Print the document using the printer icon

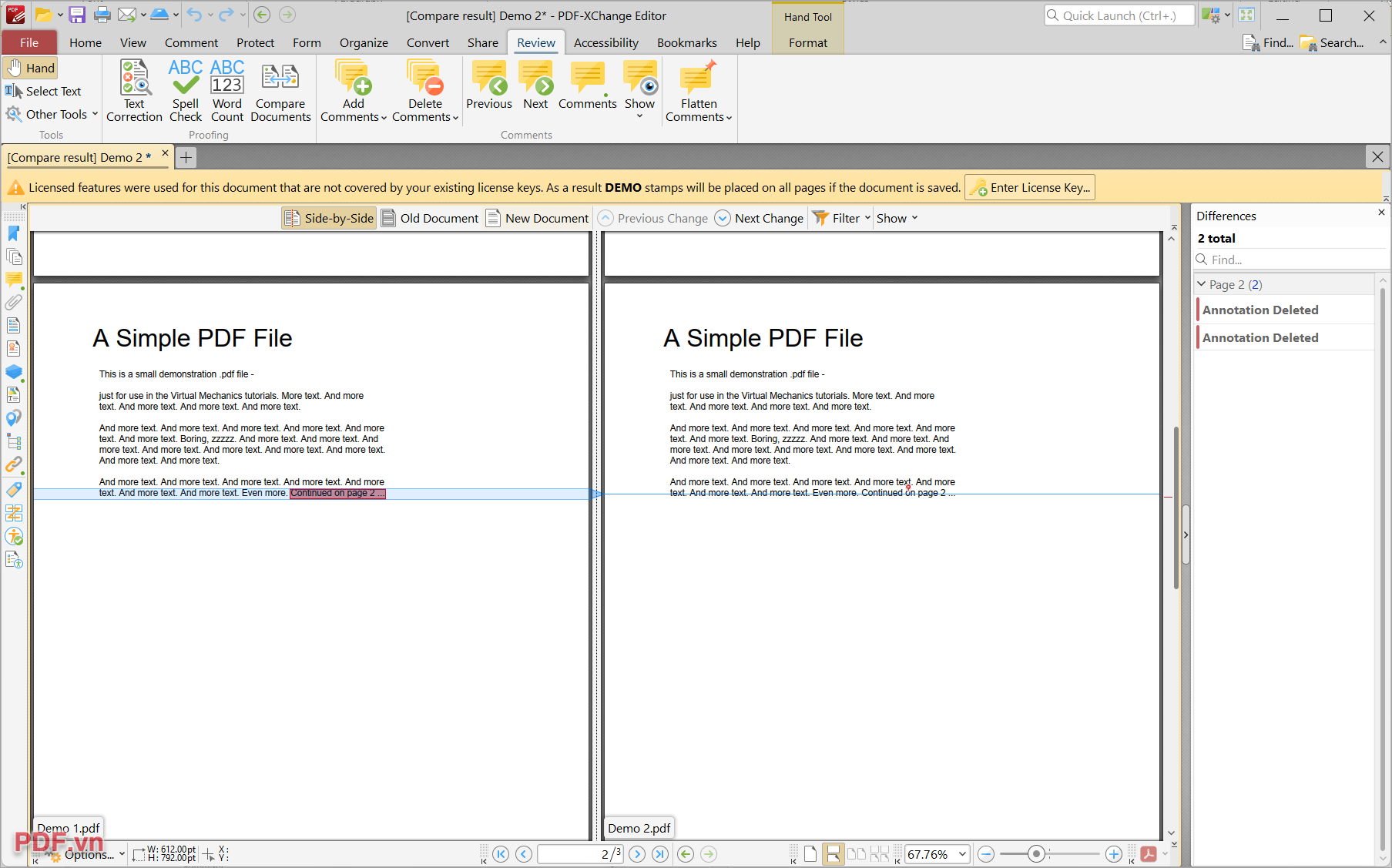[x=102, y=15]
